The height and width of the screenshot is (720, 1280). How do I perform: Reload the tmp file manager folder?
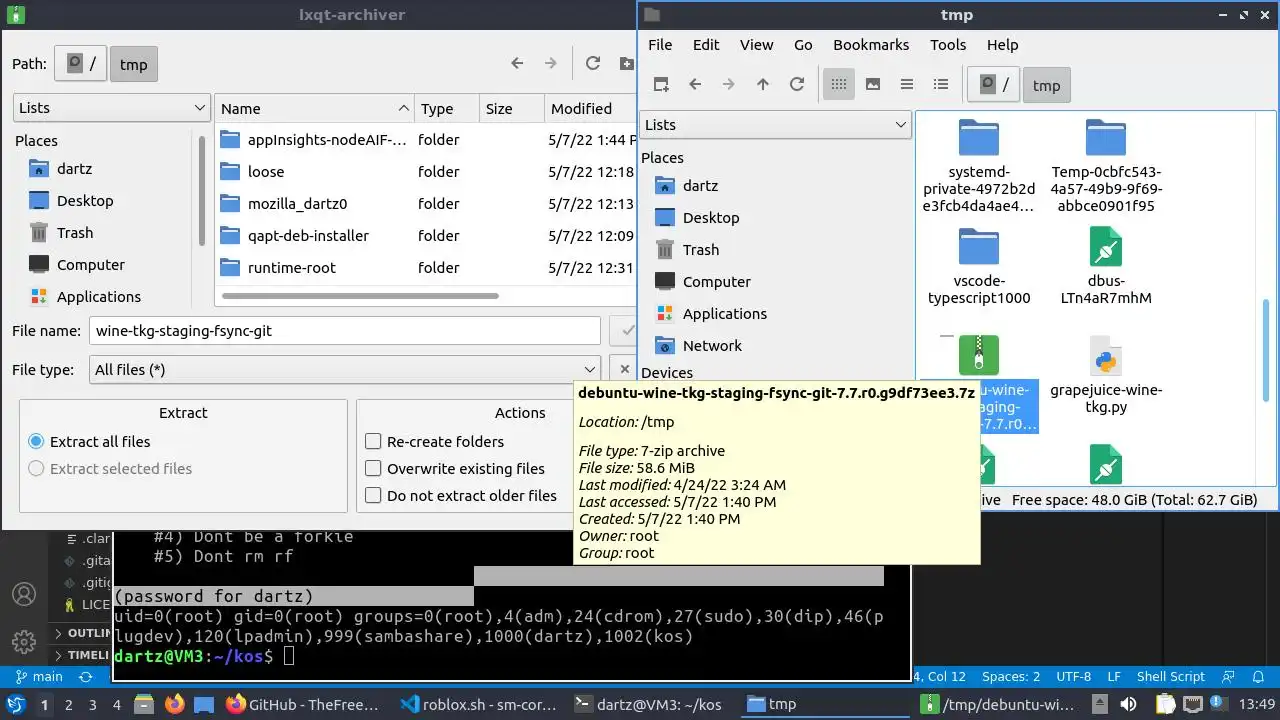(x=797, y=85)
